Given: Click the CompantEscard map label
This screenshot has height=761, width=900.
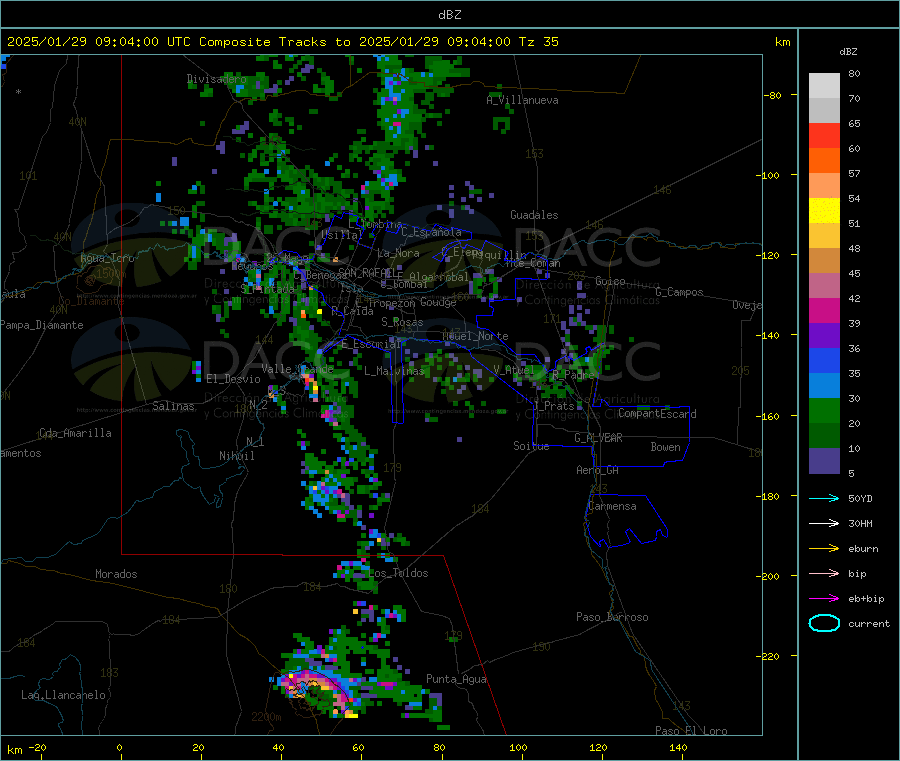Looking at the screenshot, I should point(657,414).
